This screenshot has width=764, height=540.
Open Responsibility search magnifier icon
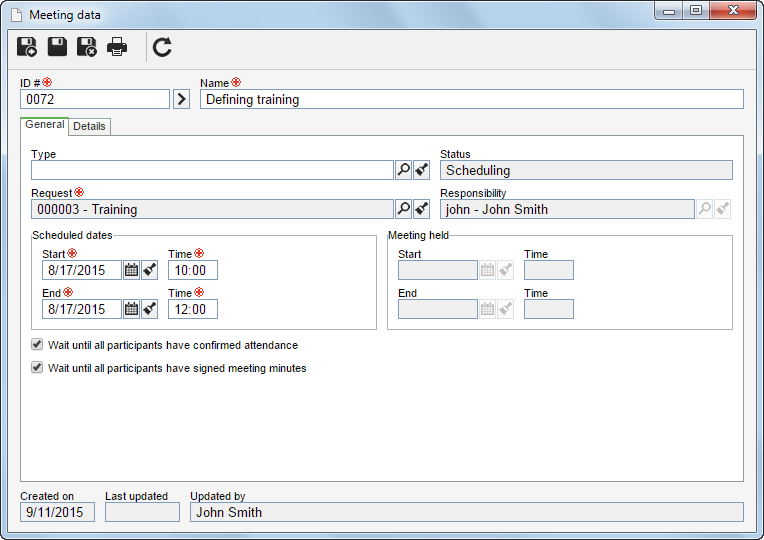(x=705, y=209)
